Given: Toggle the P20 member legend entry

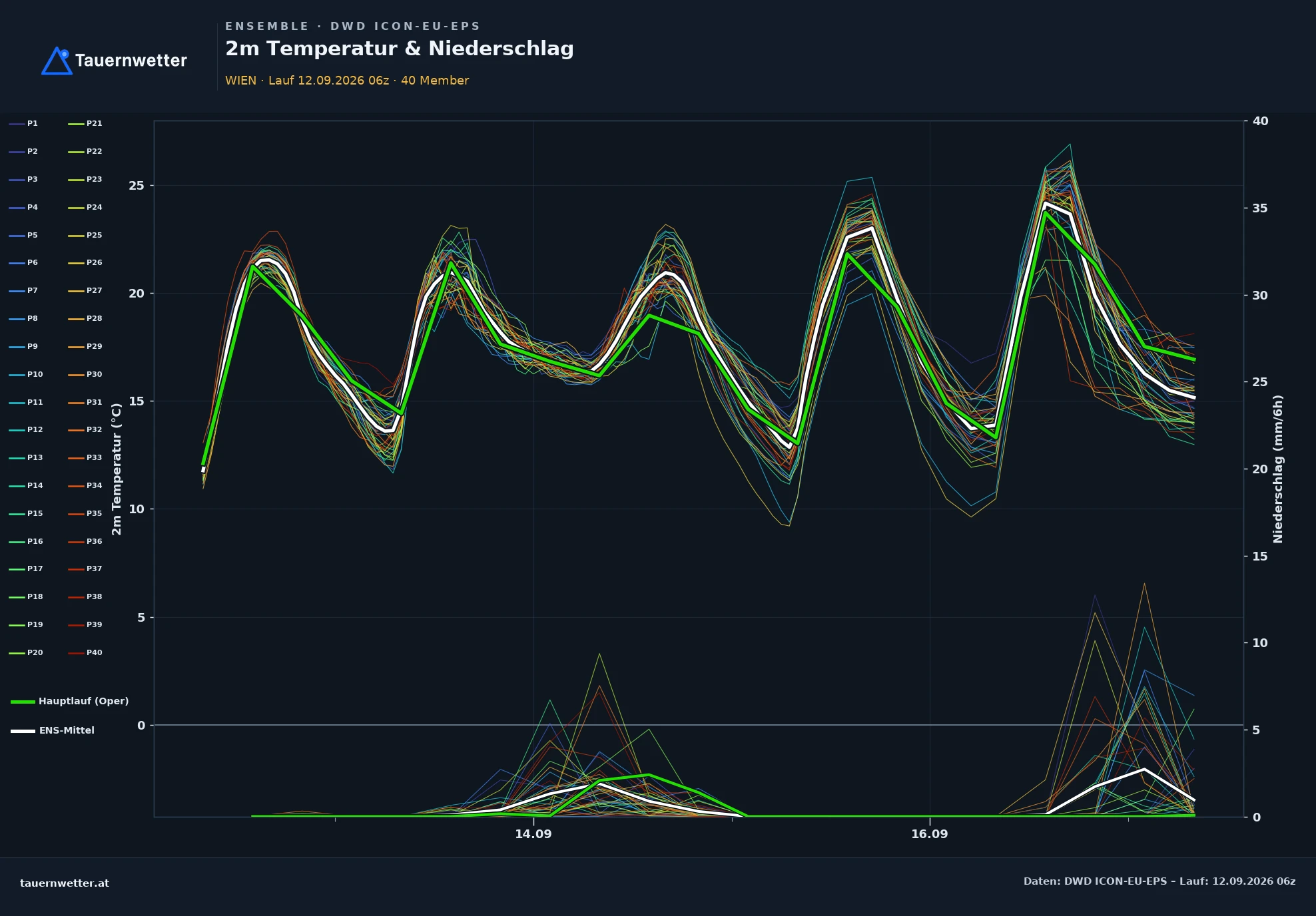Looking at the screenshot, I should pos(26,653).
